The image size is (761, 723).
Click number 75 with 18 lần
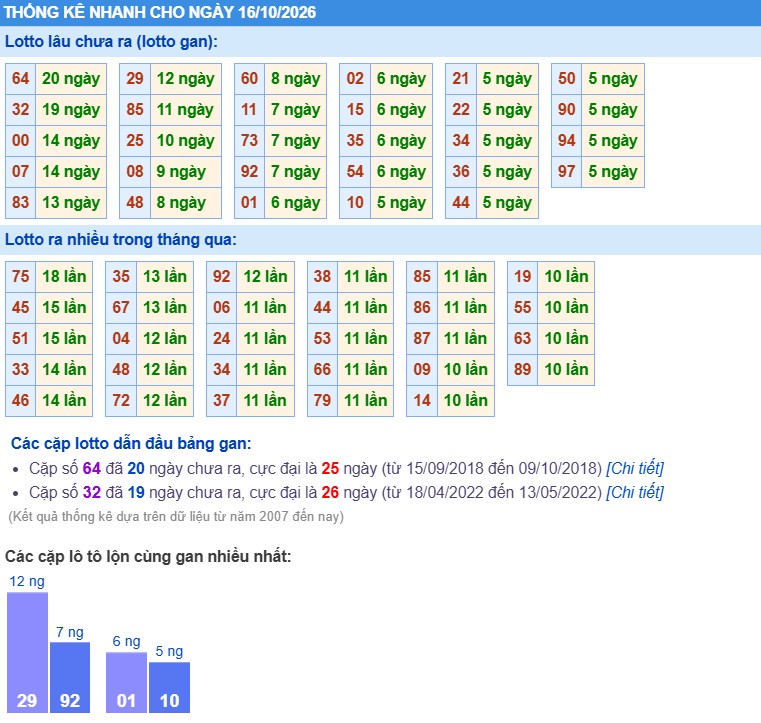pos(20,277)
